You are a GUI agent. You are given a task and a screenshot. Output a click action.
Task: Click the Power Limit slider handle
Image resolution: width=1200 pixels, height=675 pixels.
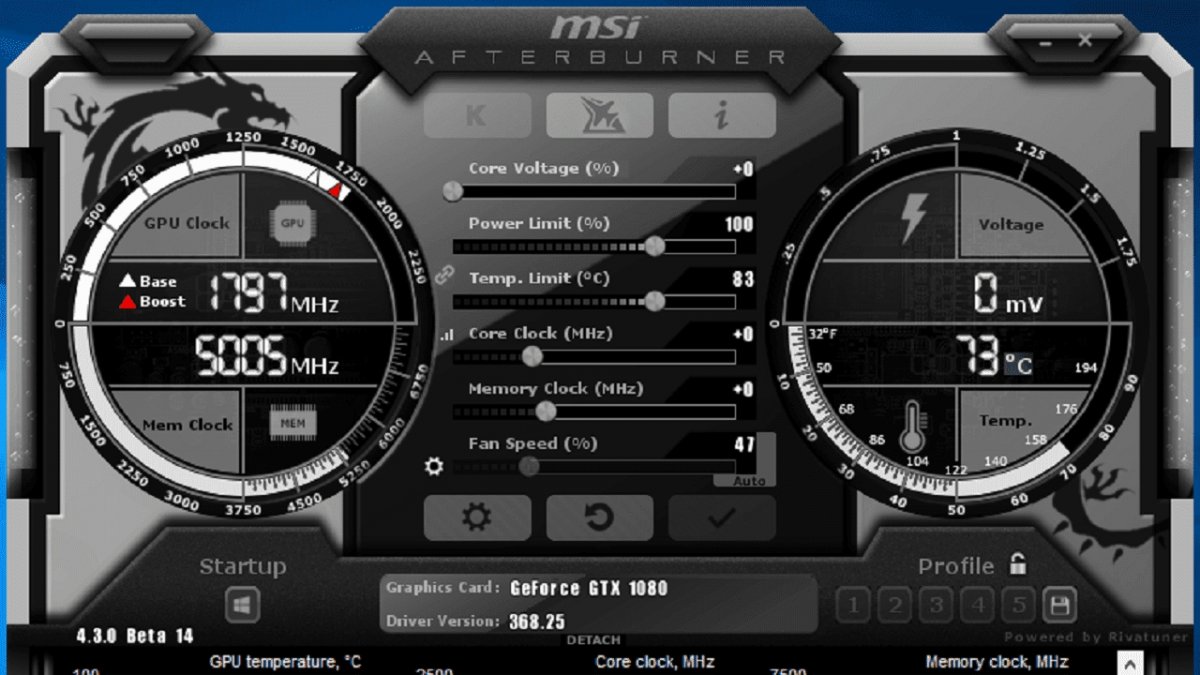(x=655, y=246)
